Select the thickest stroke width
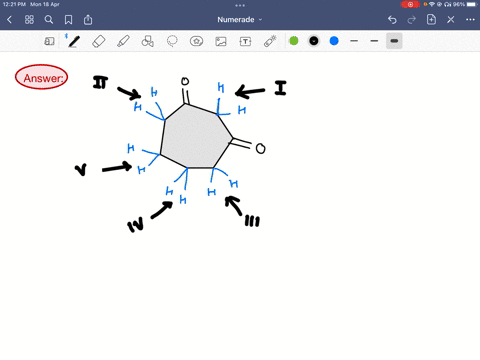This screenshot has width=480, height=360. (394, 41)
